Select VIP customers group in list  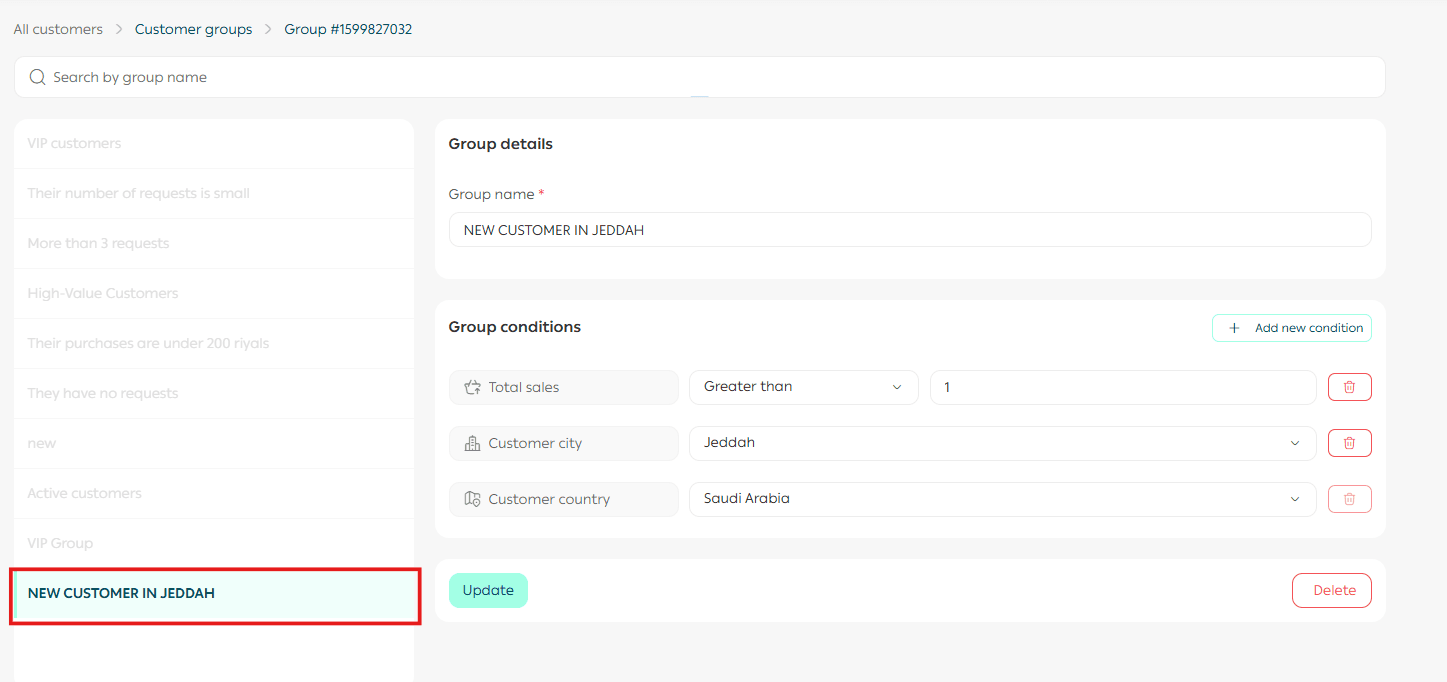74,143
